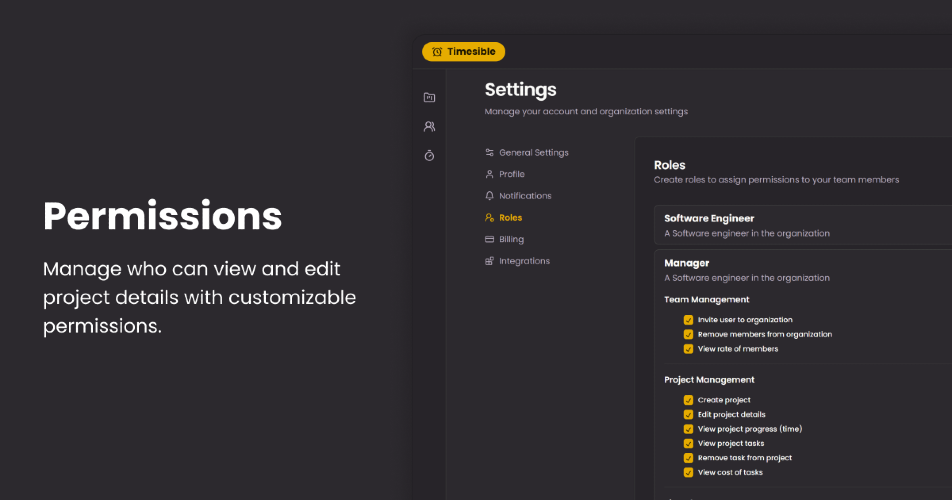This screenshot has width=952, height=500.
Task: Click 'Manage your account and organization settings' text
Action: (586, 112)
